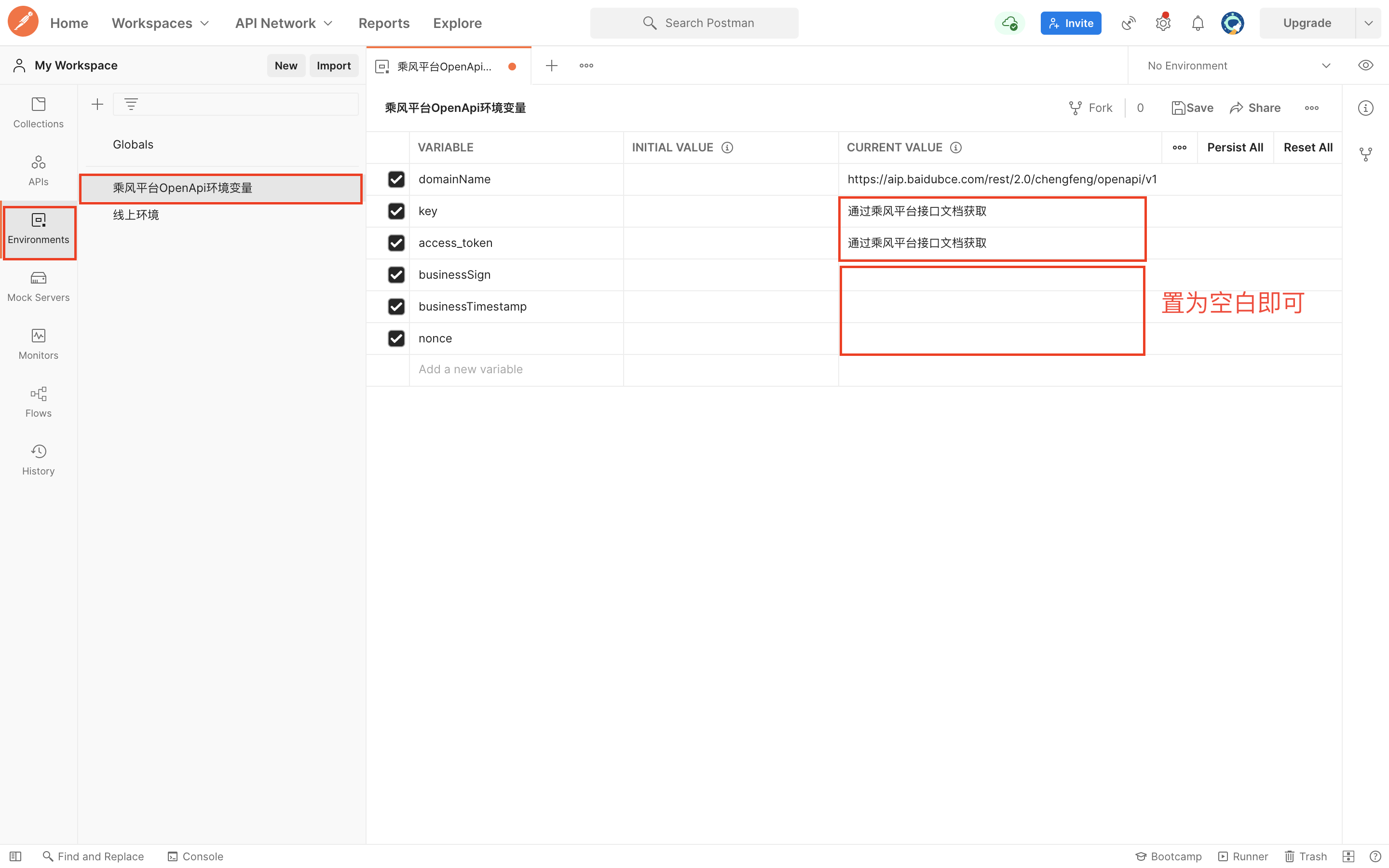Open tab options three-dot menu
Image resolution: width=1389 pixels, height=868 pixels.
[x=586, y=66]
